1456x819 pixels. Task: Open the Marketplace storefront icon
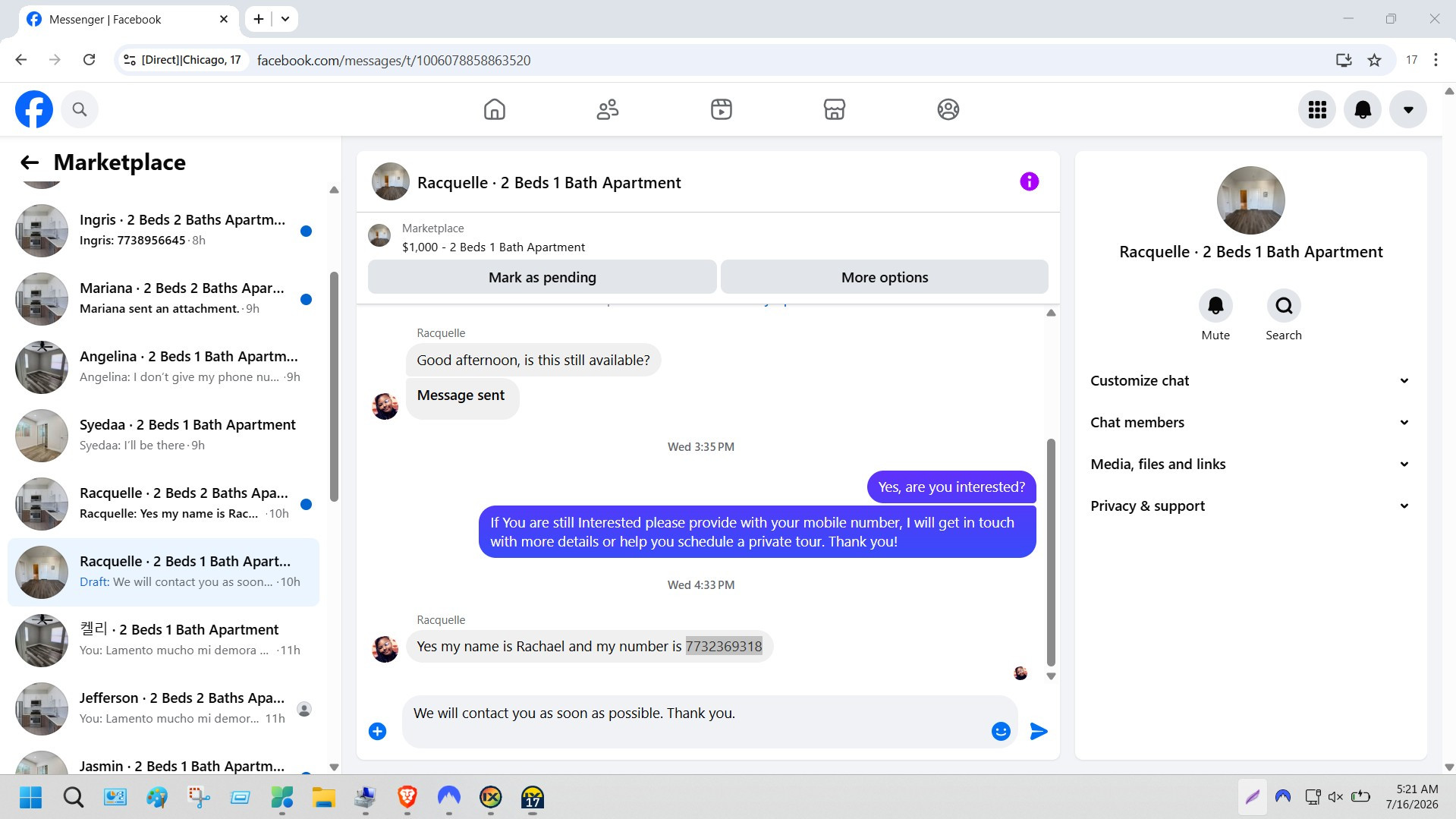(835, 109)
